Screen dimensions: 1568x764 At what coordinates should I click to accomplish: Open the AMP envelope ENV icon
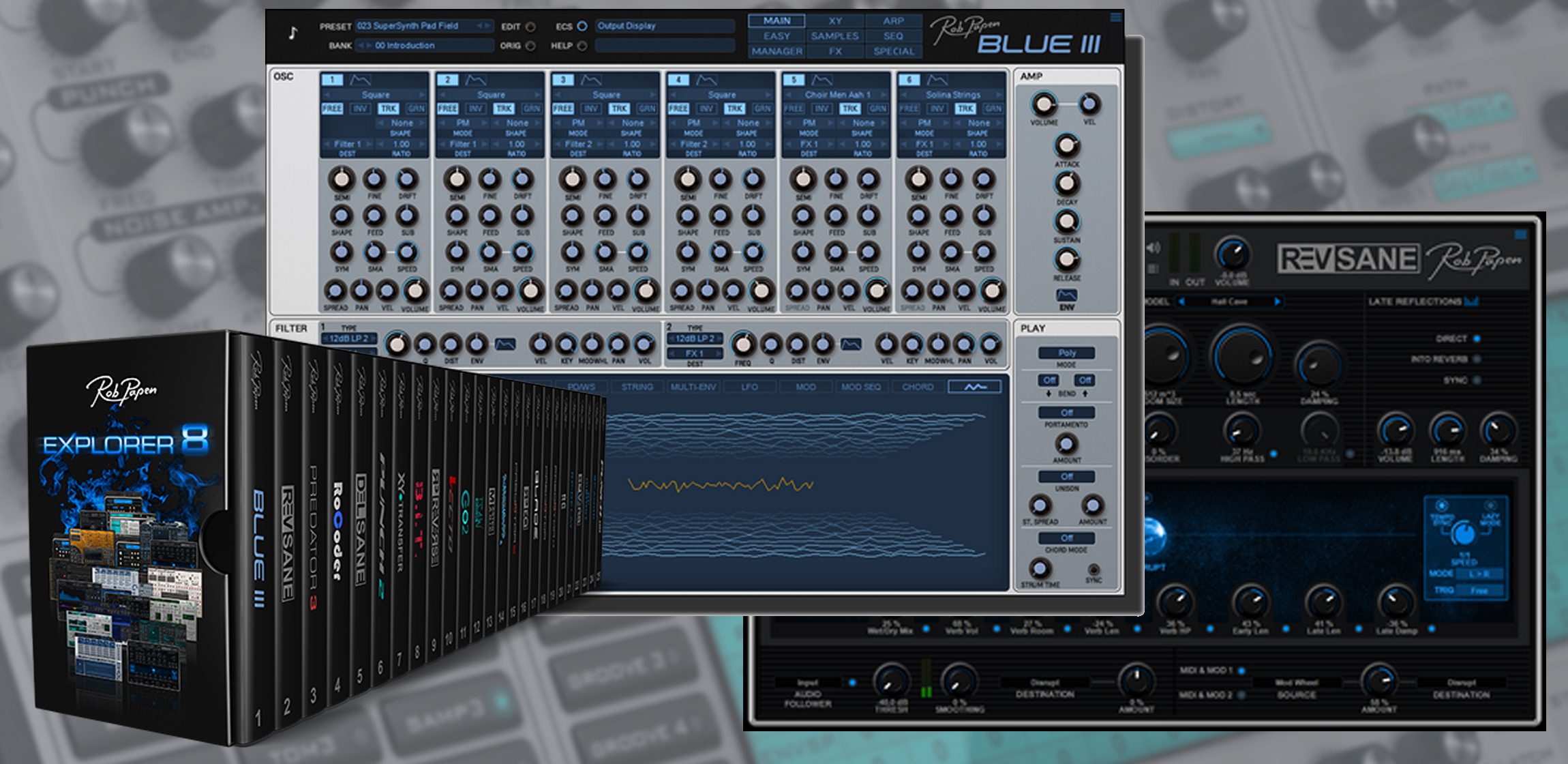pos(1066,296)
